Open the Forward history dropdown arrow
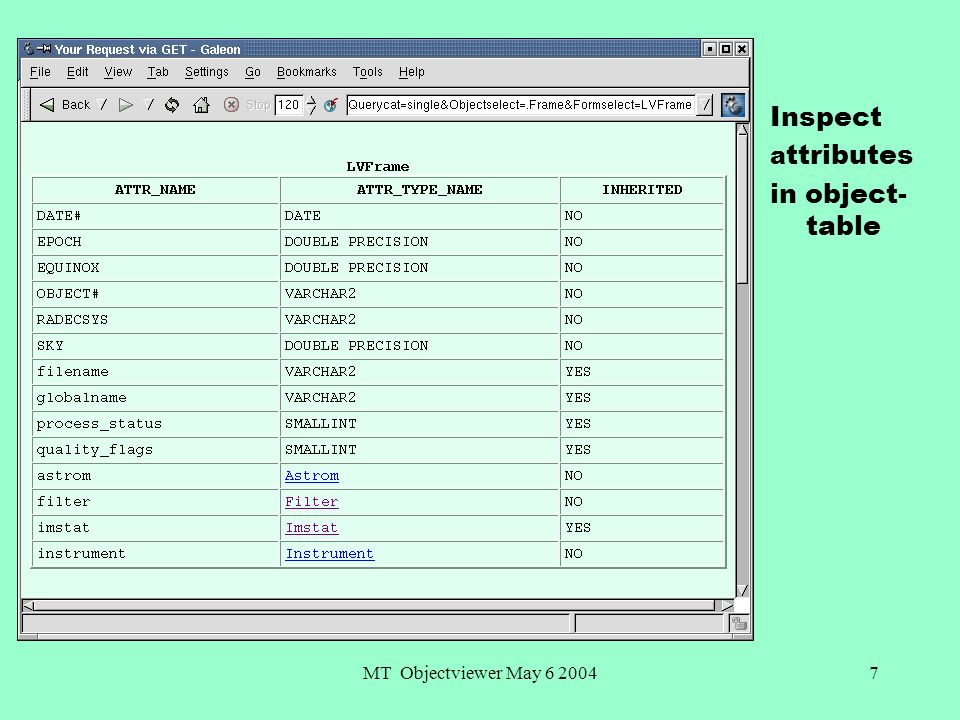The height and width of the screenshot is (720, 960). click(149, 105)
